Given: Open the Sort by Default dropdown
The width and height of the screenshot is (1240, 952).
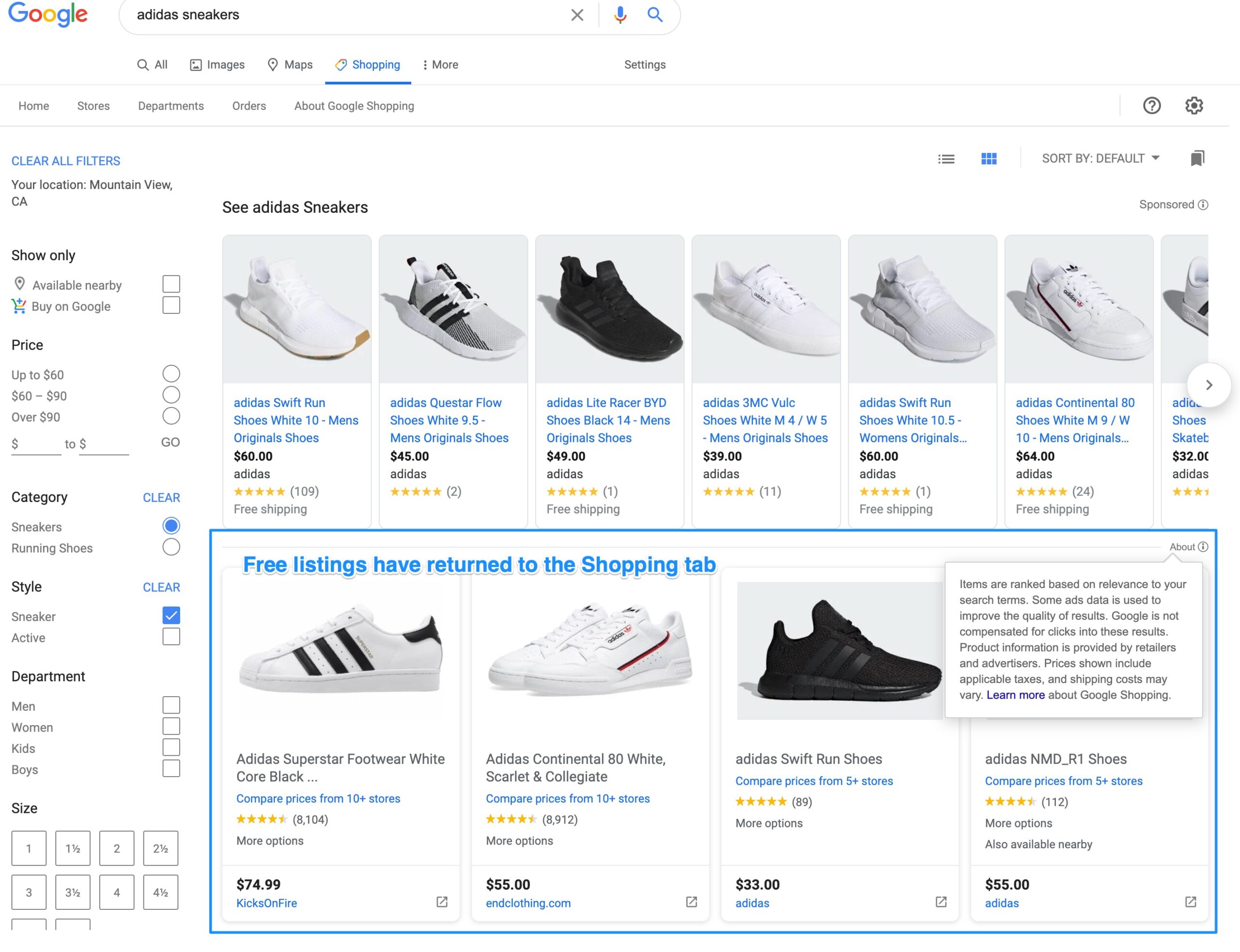Looking at the screenshot, I should (x=1102, y=159).
